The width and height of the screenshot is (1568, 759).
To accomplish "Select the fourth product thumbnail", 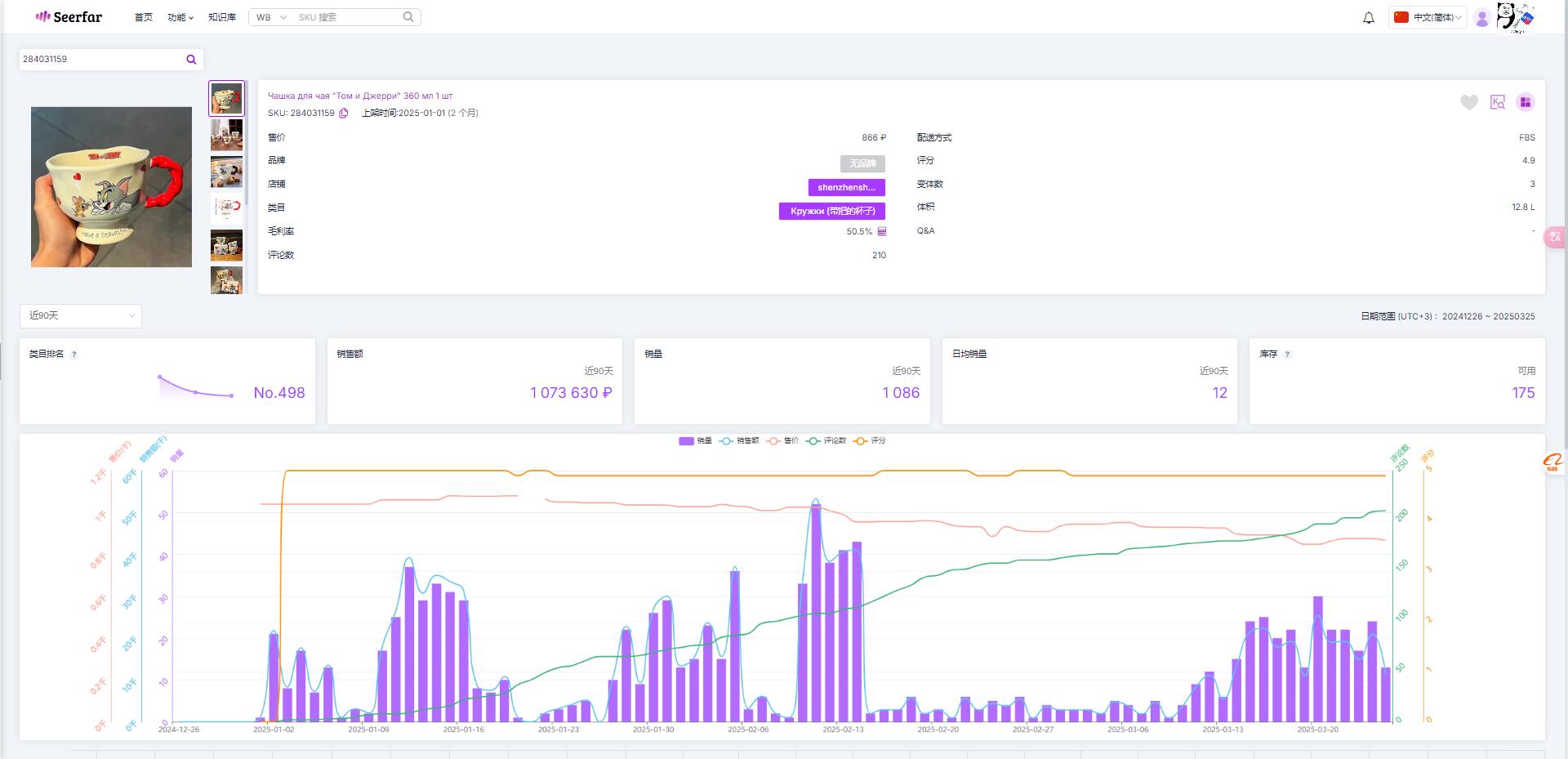I will [226, 208].
